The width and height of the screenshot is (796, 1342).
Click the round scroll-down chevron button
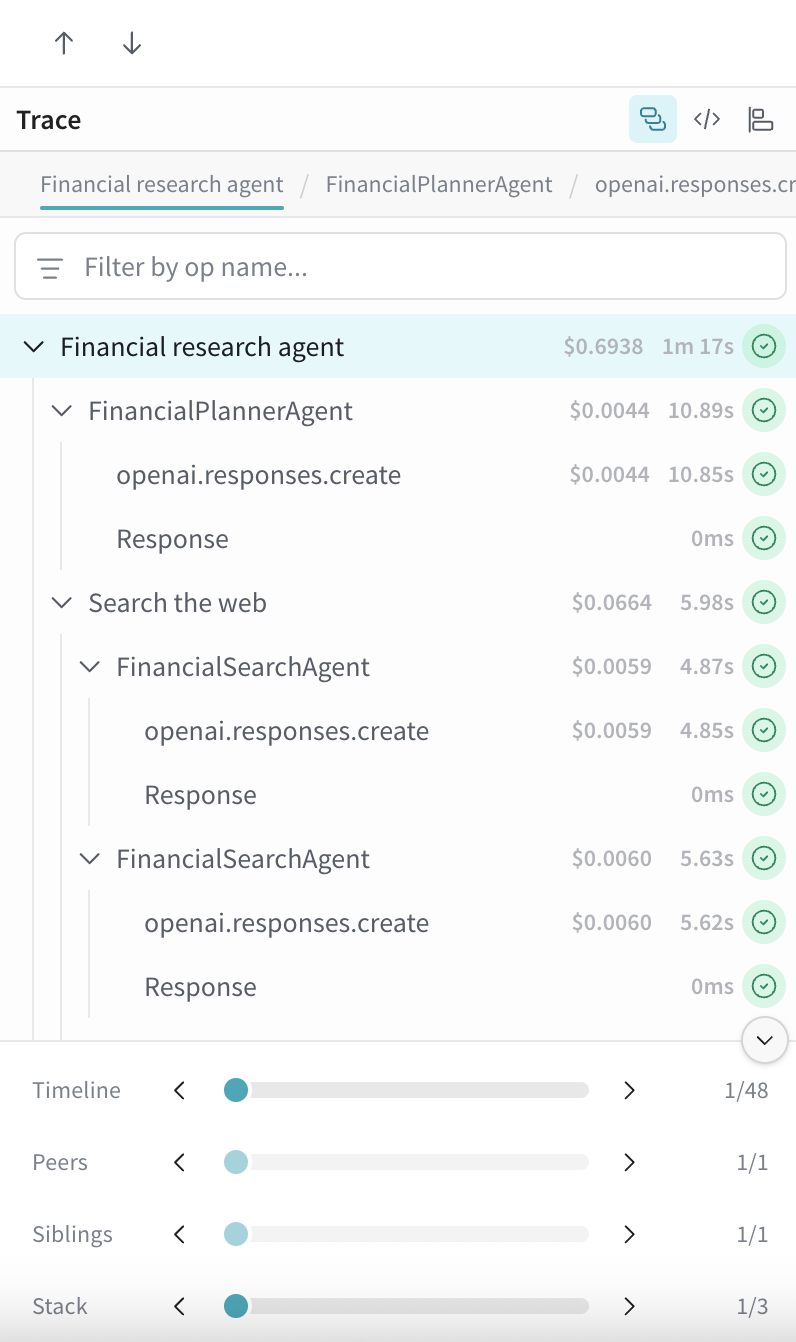[765, 1041]
